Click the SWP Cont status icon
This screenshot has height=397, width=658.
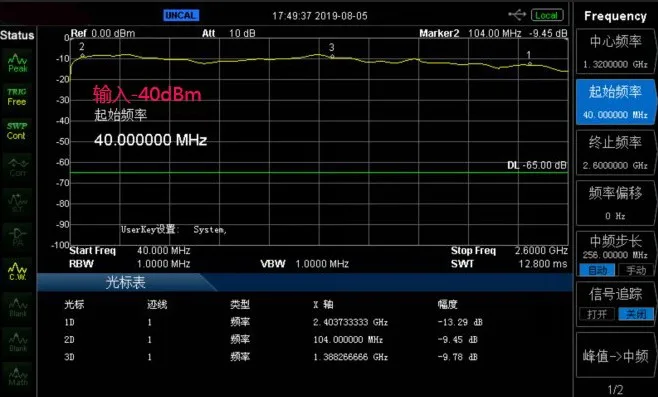pyautogui.click(x=17, y=131)
